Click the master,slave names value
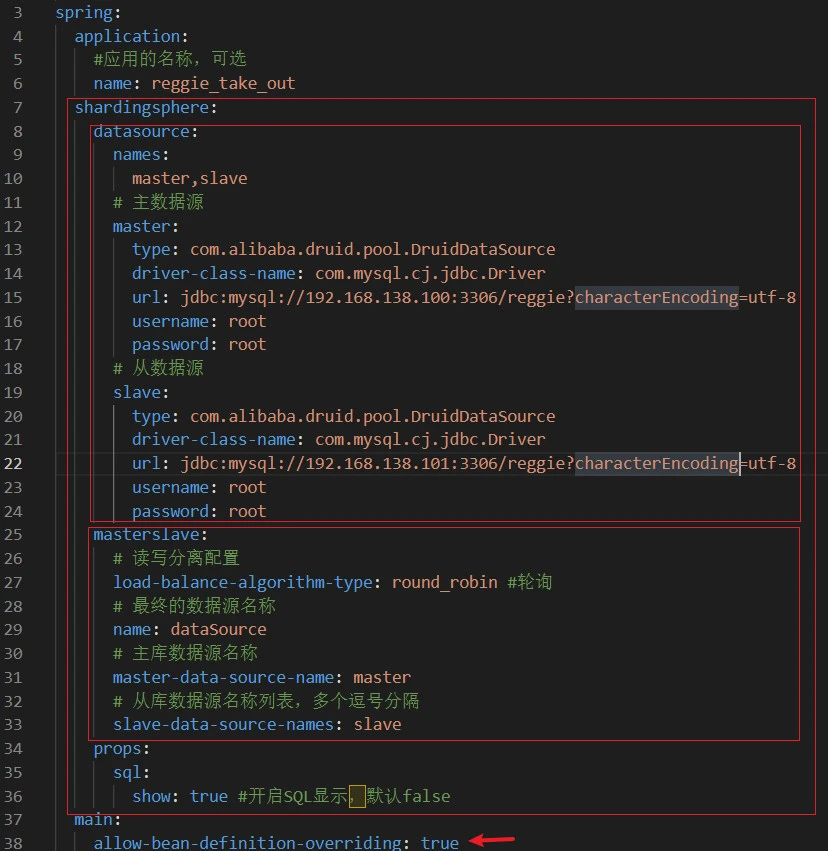The width and height of the screenshot is (828, 851). pos(189,178)
